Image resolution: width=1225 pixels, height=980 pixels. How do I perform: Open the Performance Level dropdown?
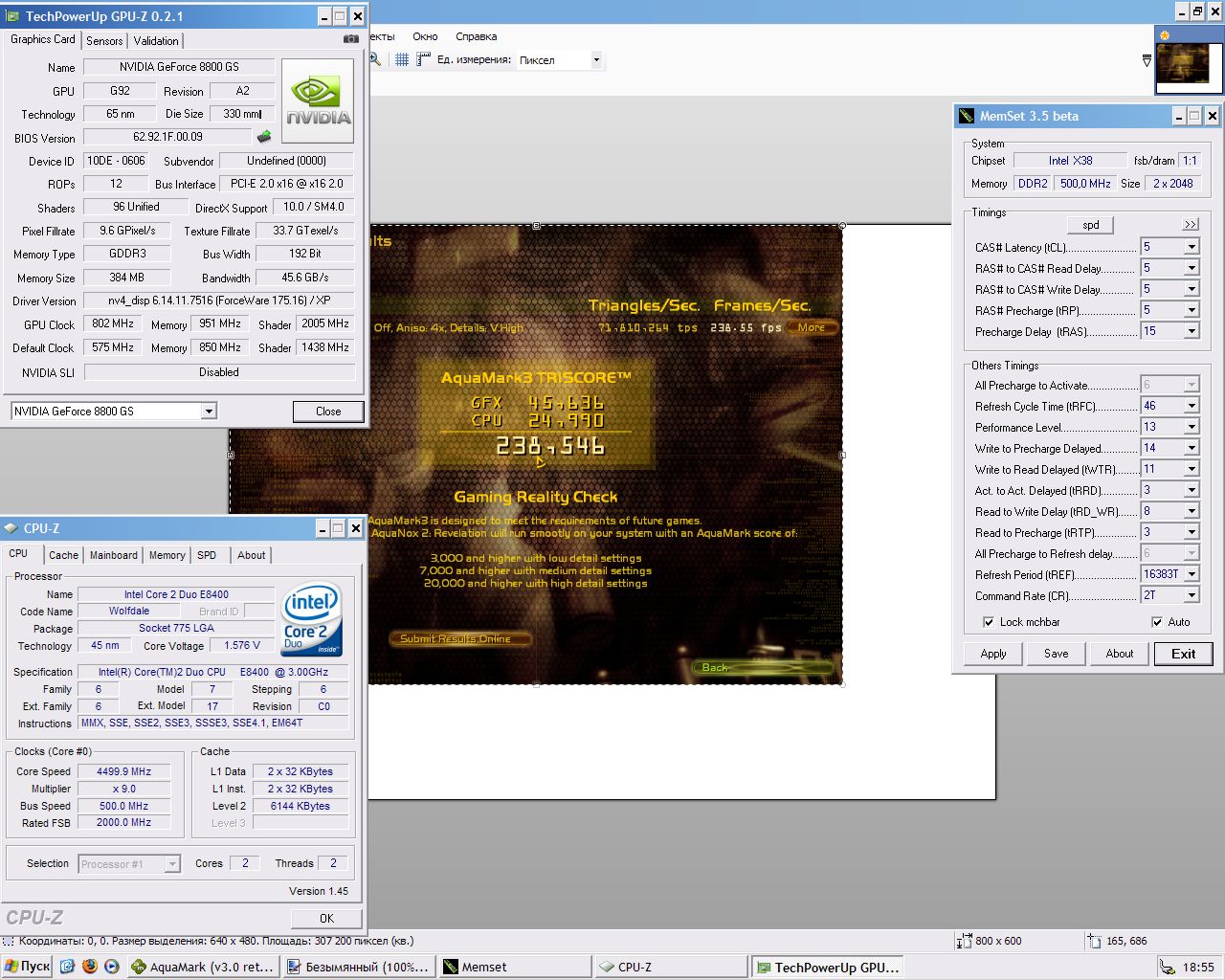[1192, 427]
